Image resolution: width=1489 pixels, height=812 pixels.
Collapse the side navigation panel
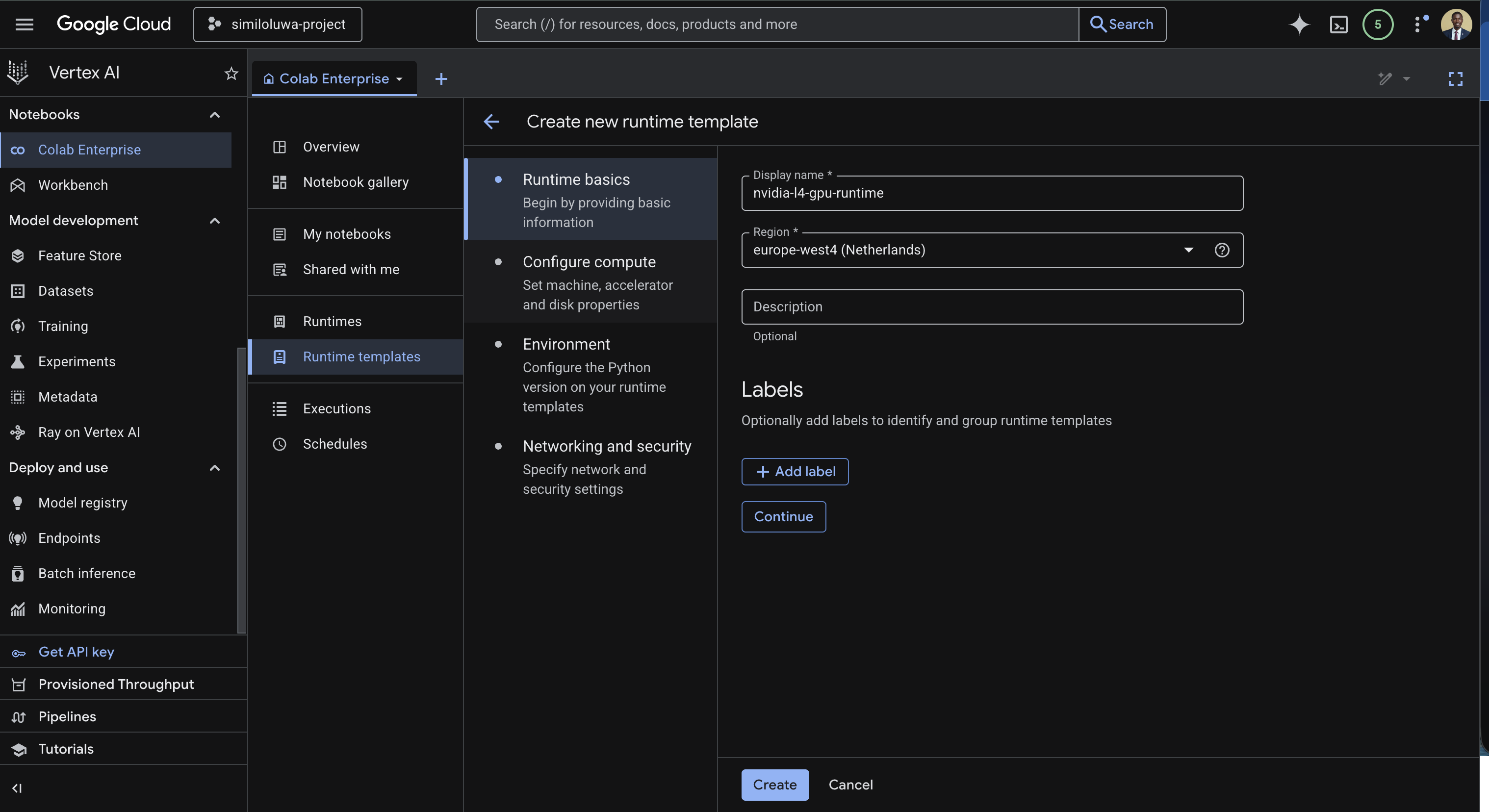pos(17,787)
